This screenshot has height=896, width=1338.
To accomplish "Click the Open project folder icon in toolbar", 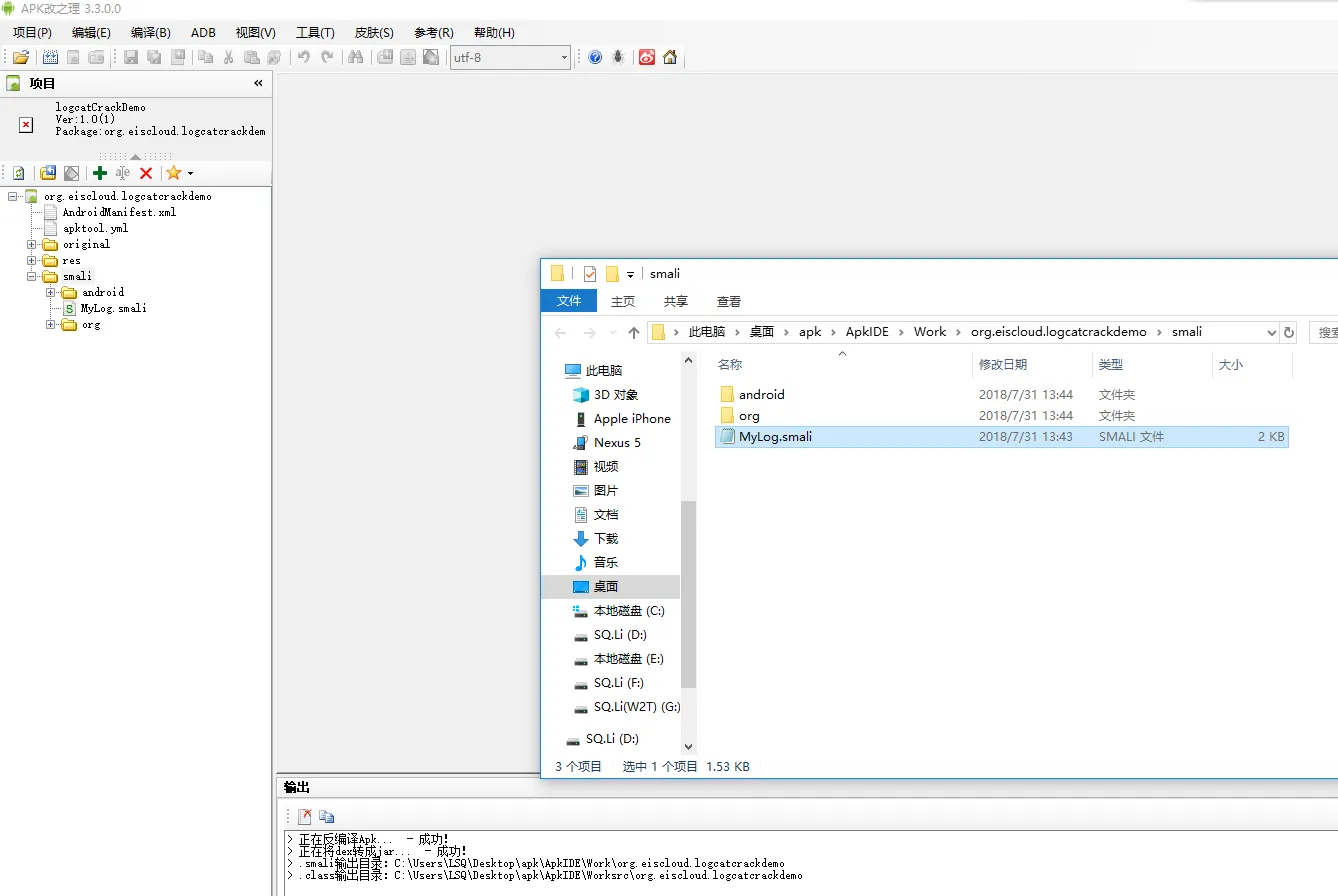I will 20,57.
